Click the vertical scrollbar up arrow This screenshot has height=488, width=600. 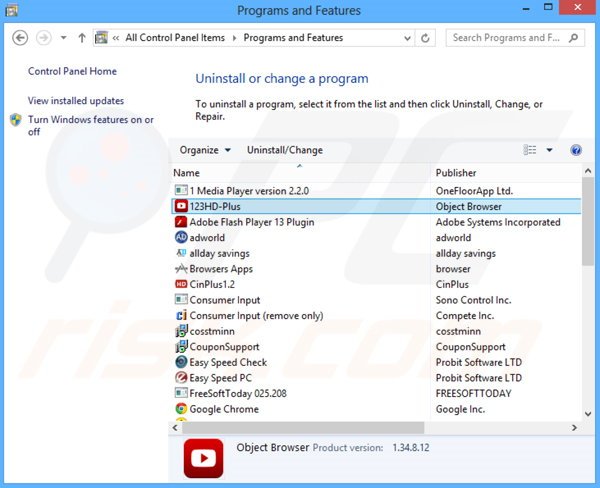[588, 171]
